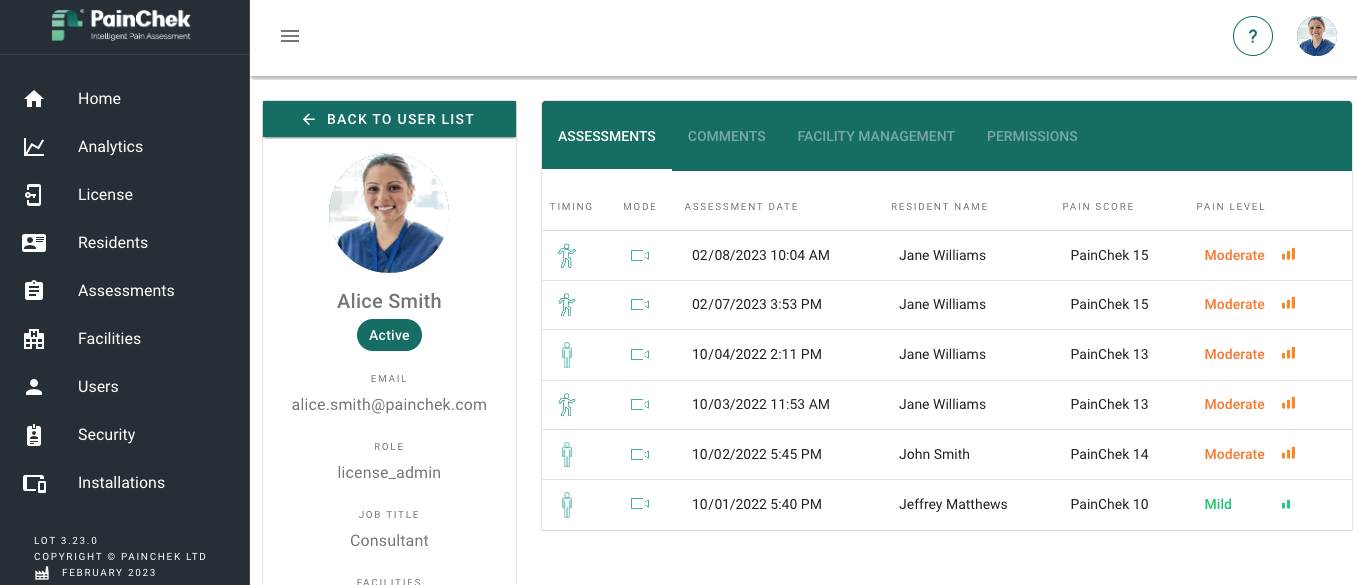1357x585 pixels.
Task: Click the camera mode icon for 02/08/2023 row
Action: (x=640, y=255)
